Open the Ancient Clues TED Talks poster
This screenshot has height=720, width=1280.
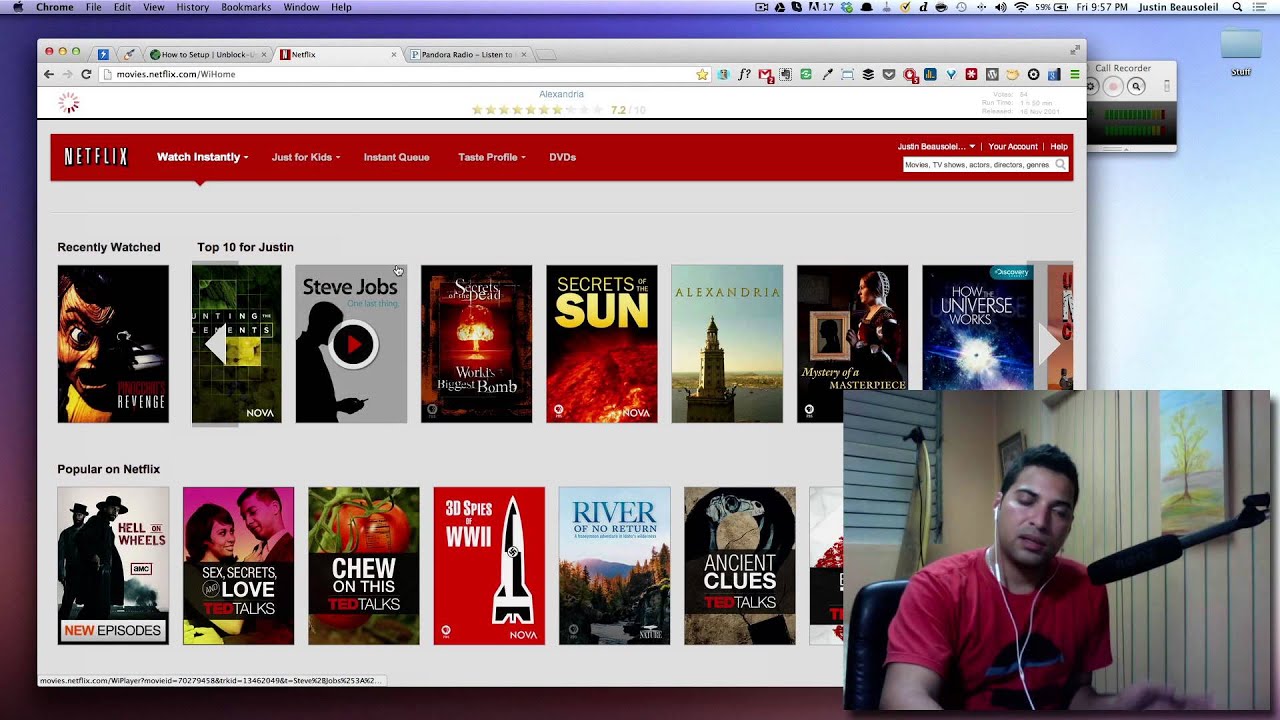(x=740, y=566)
